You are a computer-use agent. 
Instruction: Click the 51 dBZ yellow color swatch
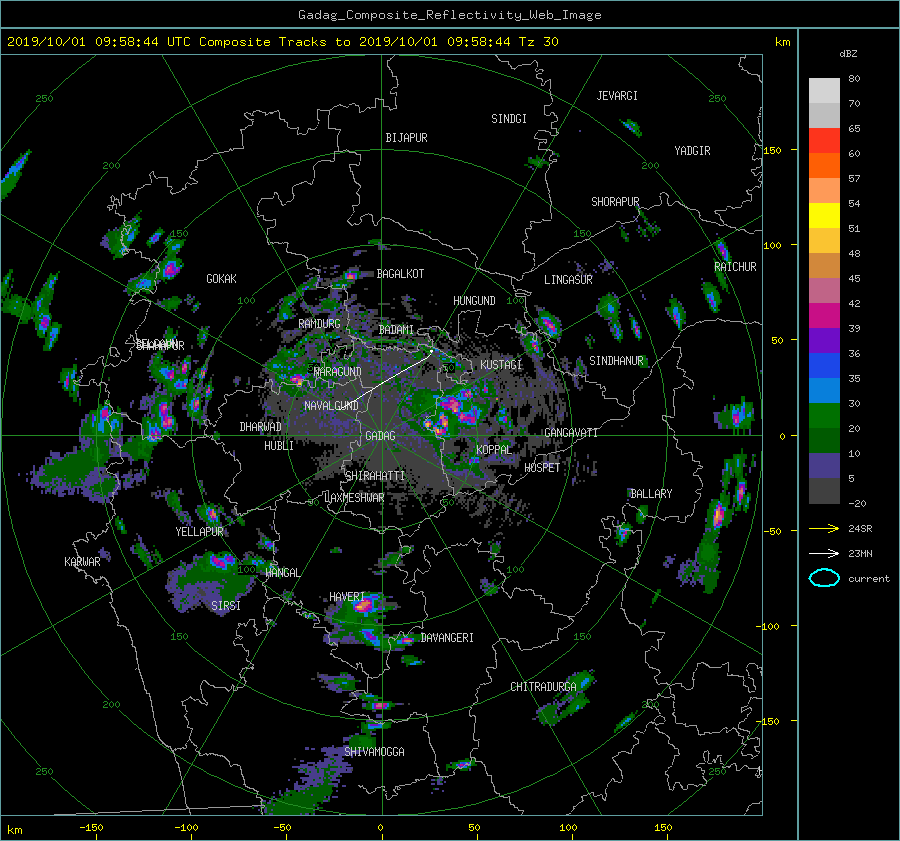coord(824,215)
